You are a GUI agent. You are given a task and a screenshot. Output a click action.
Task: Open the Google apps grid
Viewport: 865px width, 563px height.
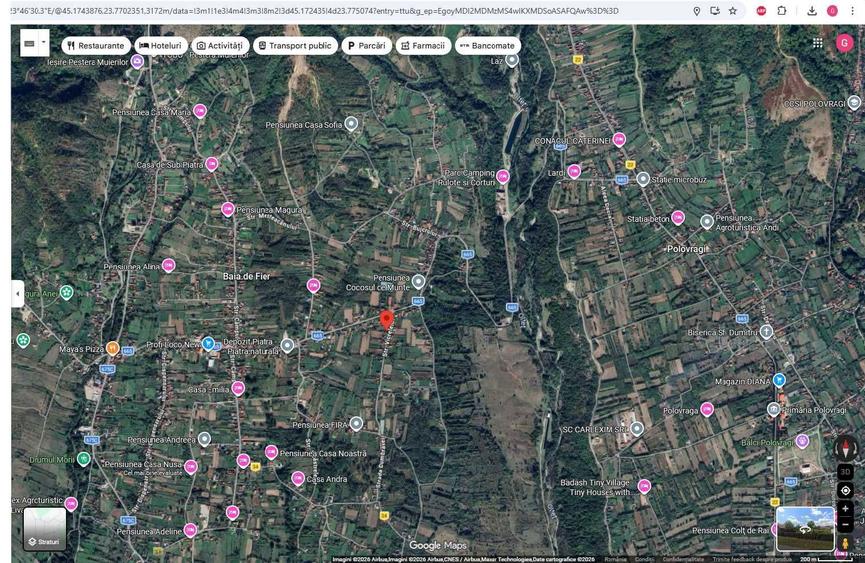click(x=817, y=43)
